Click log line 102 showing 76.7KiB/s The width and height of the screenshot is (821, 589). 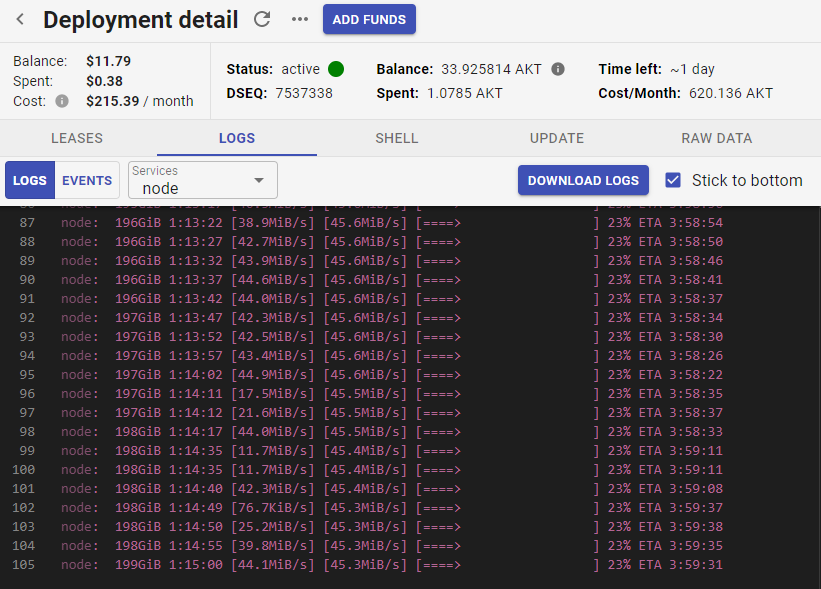click(410, 508)
